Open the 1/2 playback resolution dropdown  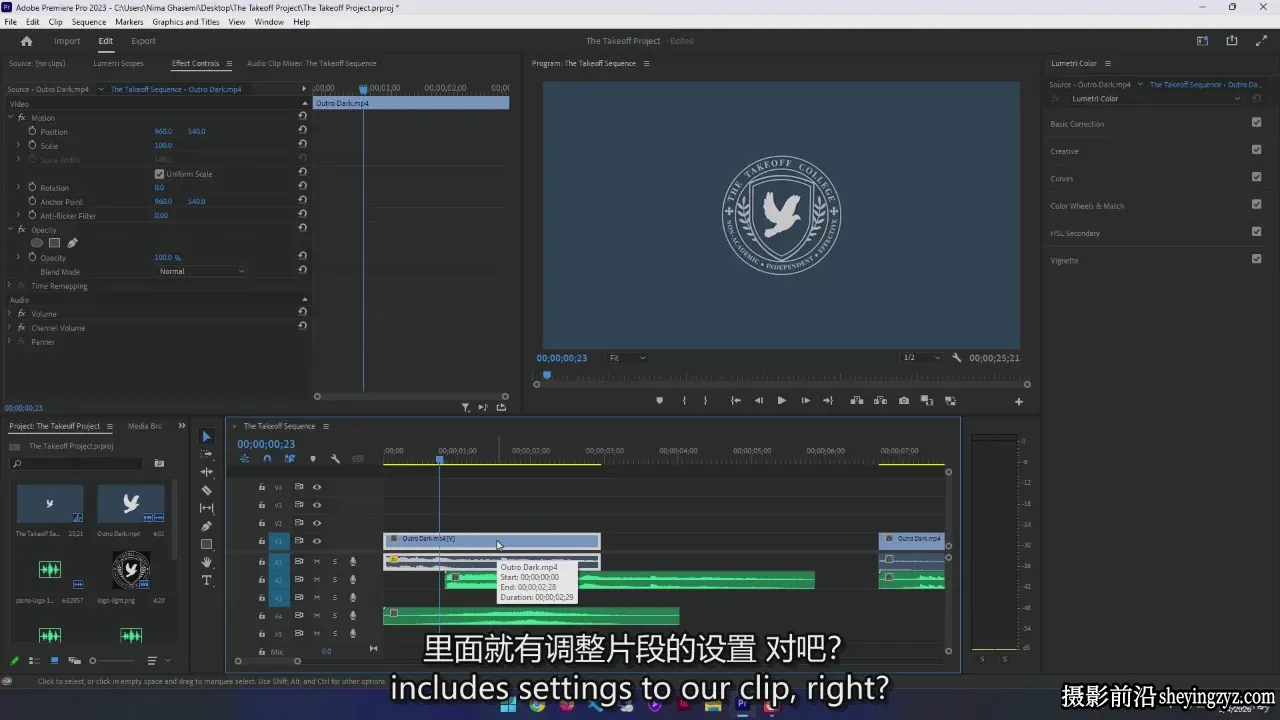[x=921, y=358]
